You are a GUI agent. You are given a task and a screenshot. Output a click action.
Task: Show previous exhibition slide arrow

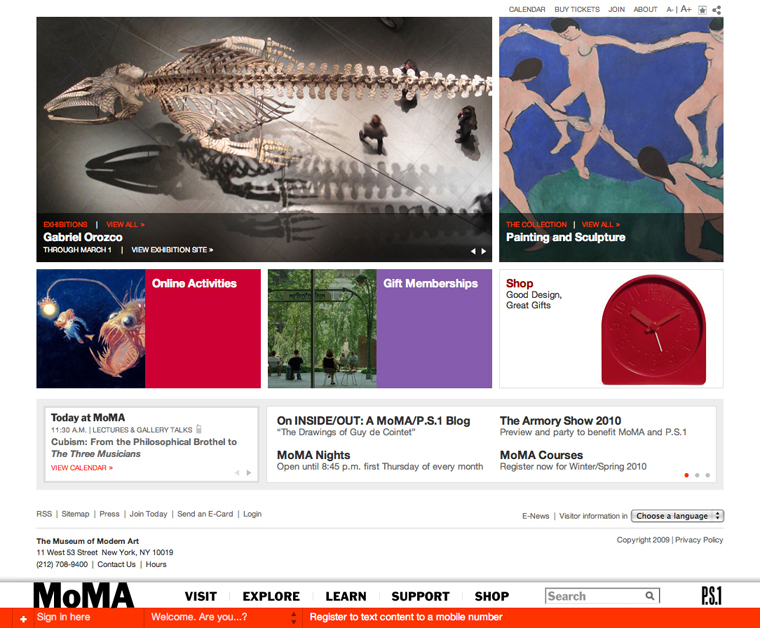point(474,251)
